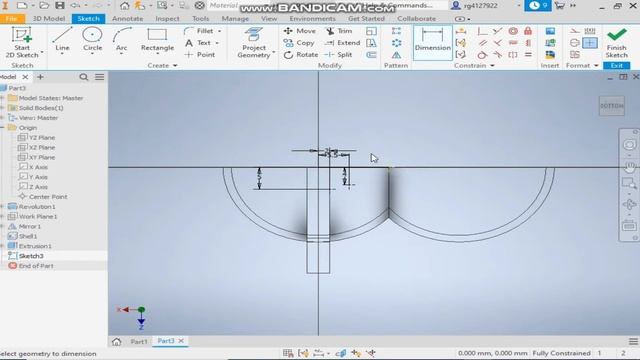Switch to Part1 document tab
Viewport: 640px width, 360px height.
[x=139, y=342]
